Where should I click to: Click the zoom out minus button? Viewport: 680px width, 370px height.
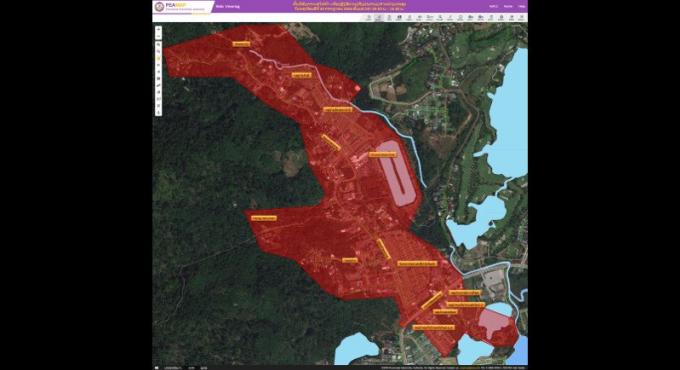point(158,36)
